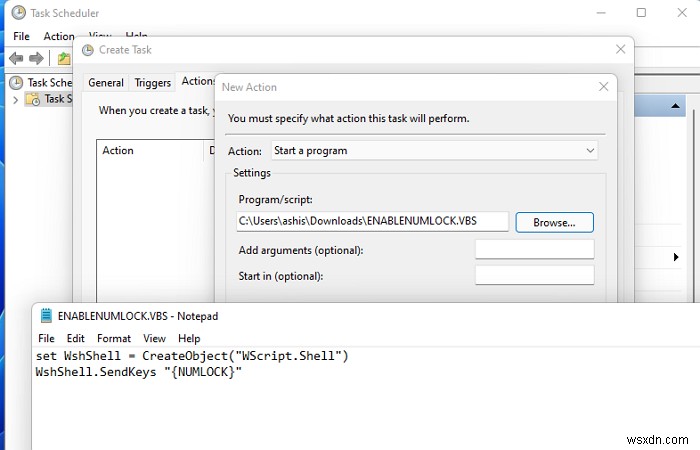The width and height of the screenshot is (700, 450).
Task: Click the Task Scheduler clock icon in tree
Action: [17, 83]
